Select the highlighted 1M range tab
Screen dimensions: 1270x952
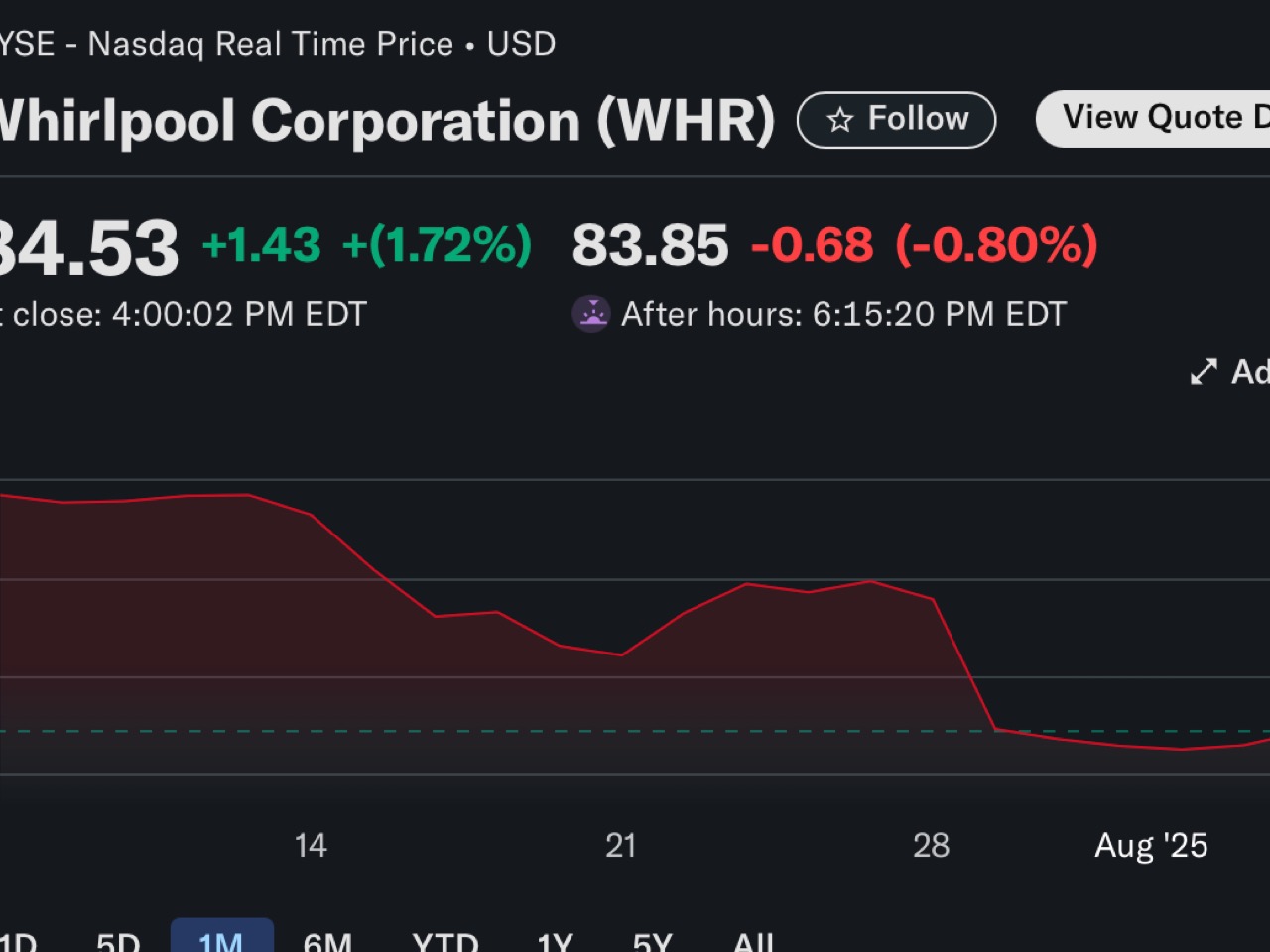point(221,940)
